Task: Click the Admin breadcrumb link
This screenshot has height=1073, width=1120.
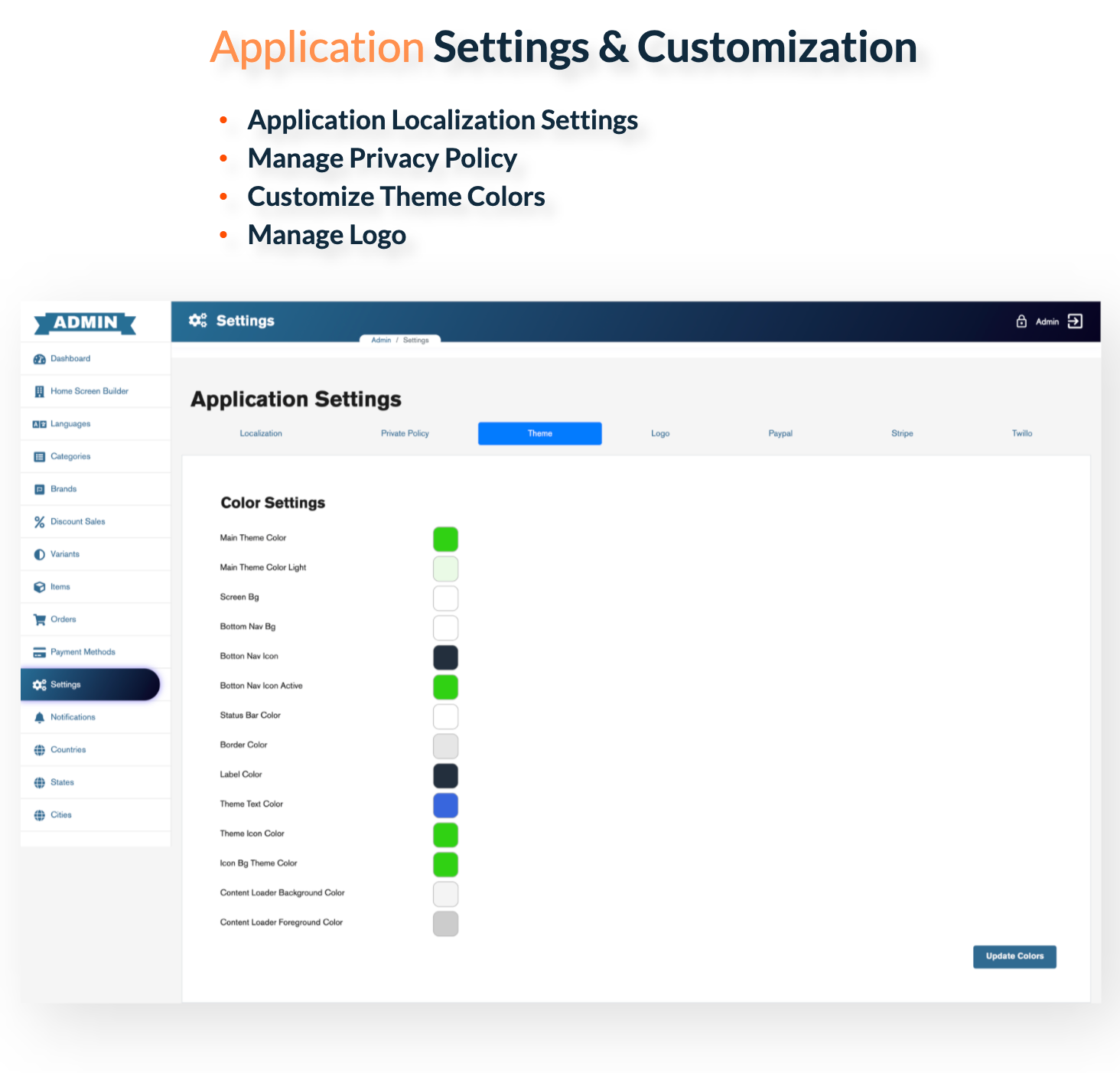Action: (x=381, y=341)
